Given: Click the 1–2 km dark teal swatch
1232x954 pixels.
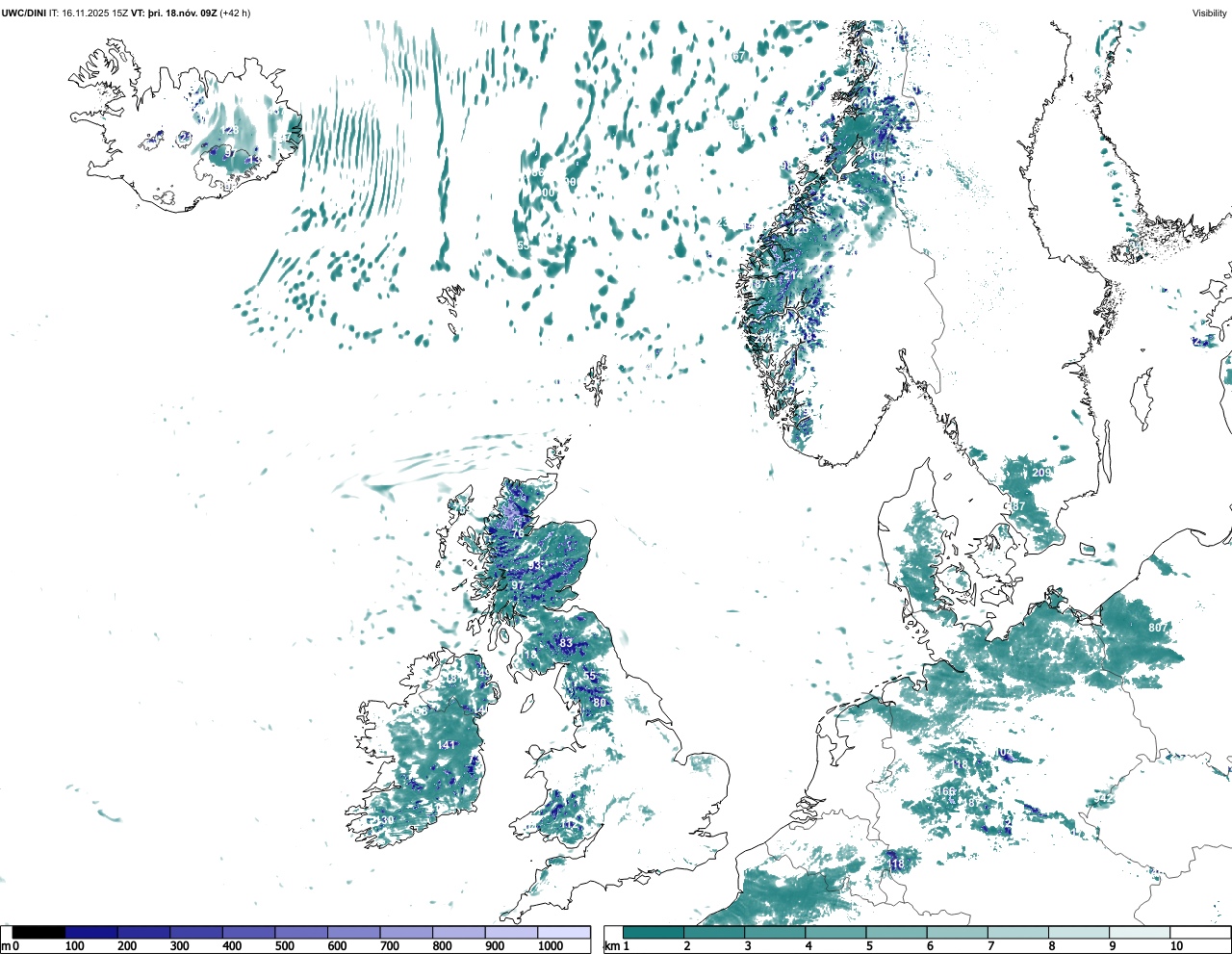Looking at the screenshot, I should tap(654, 932).
